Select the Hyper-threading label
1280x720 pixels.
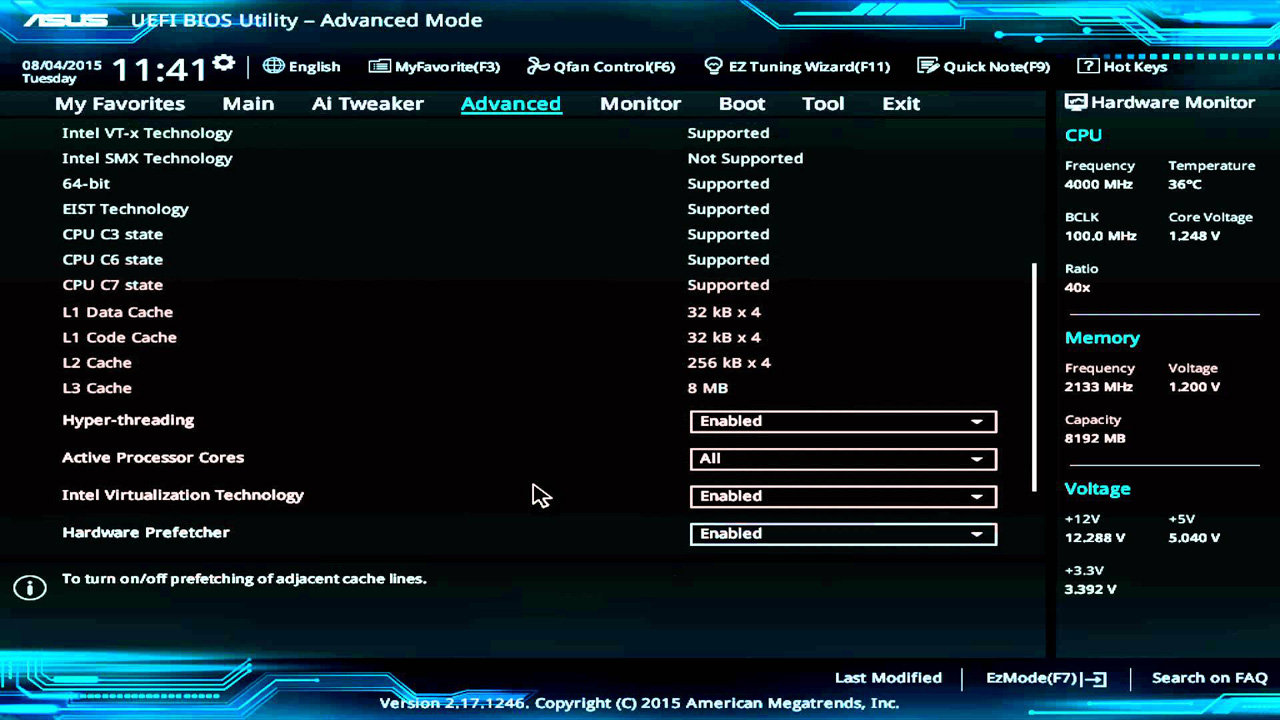(x=128, y=420)
